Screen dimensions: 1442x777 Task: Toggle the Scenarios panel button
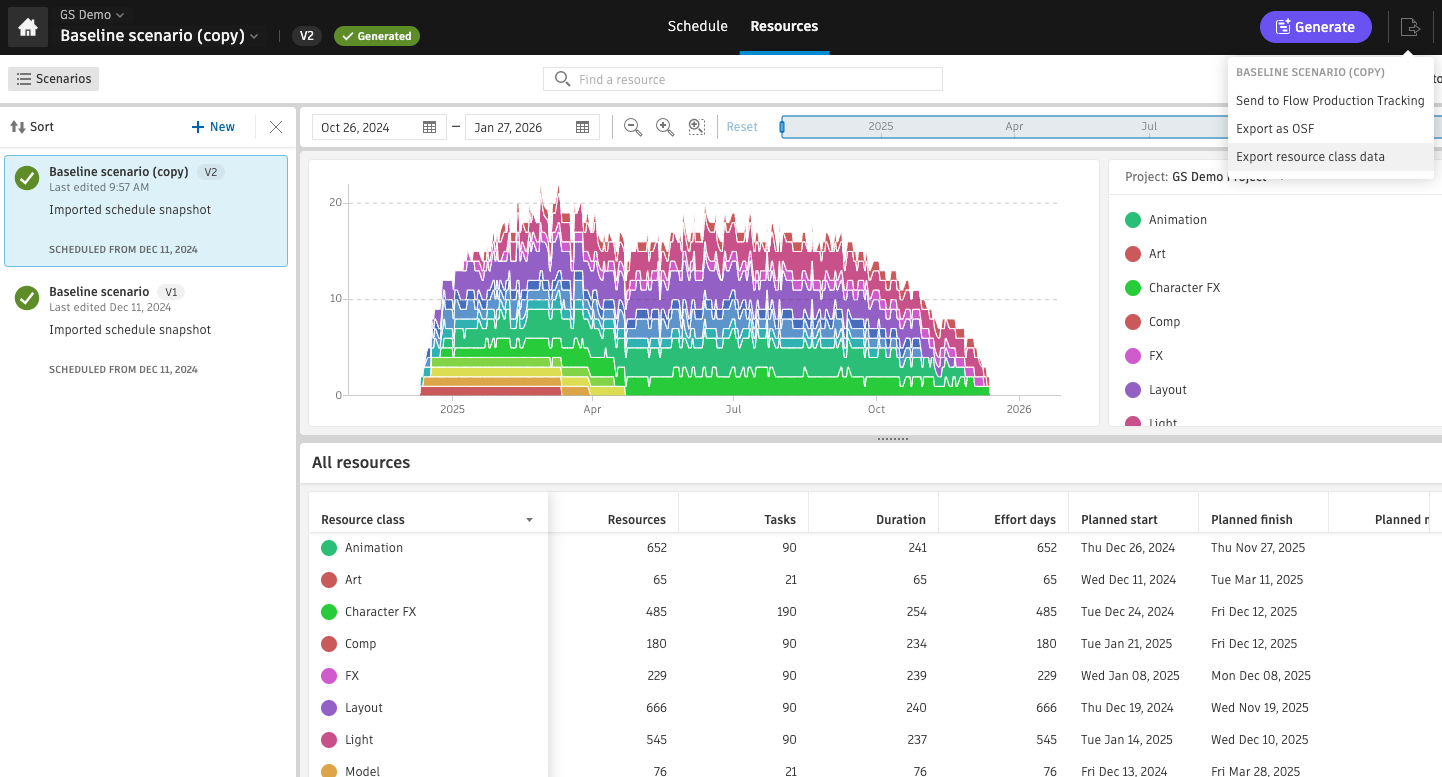pyautogui.click(x=54, y=79)
